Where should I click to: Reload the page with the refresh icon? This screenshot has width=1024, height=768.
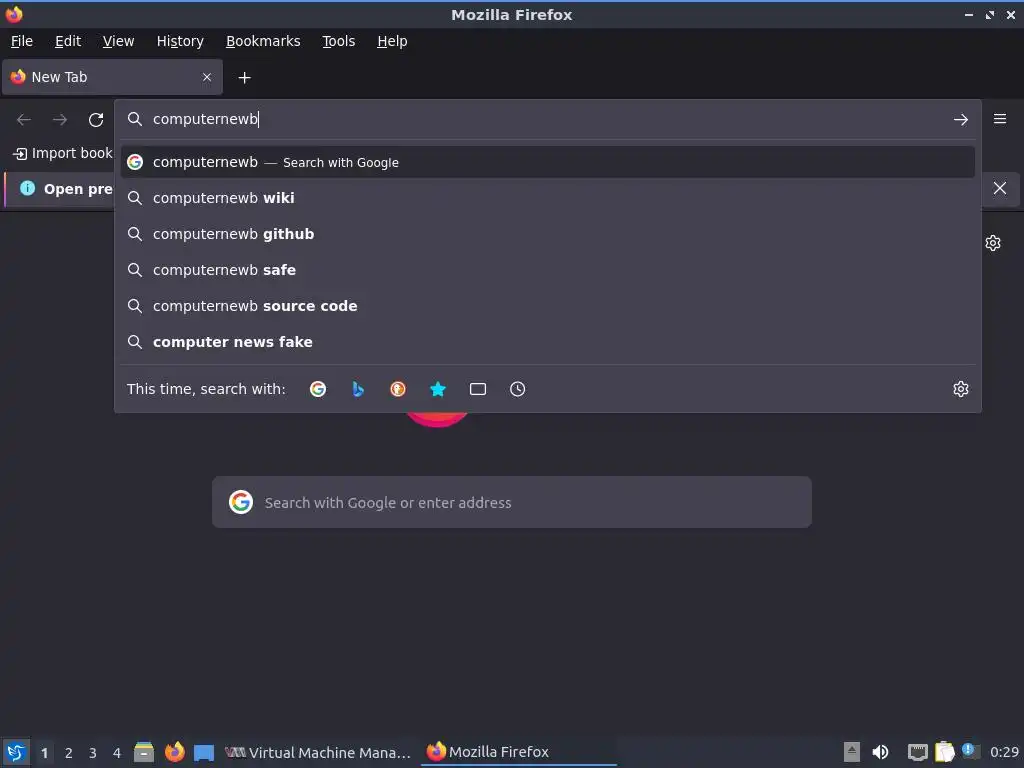point(96,120)
